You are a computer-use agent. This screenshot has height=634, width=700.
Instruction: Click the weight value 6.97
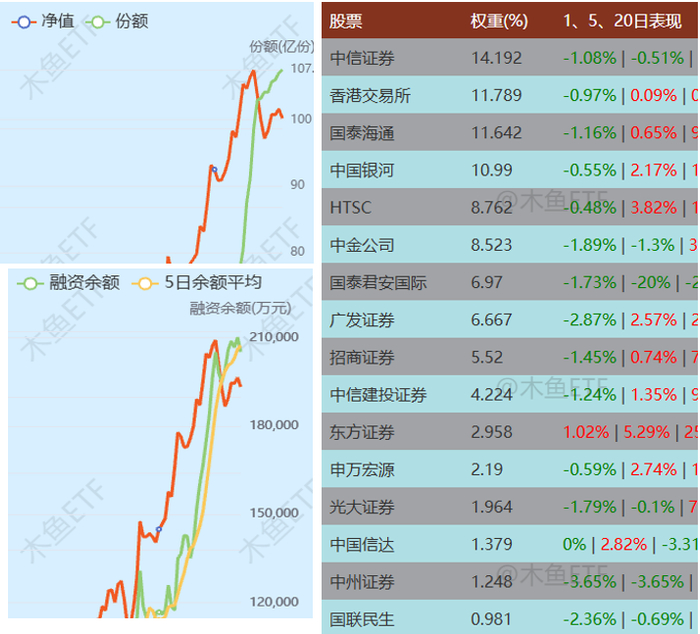[487, 282]
